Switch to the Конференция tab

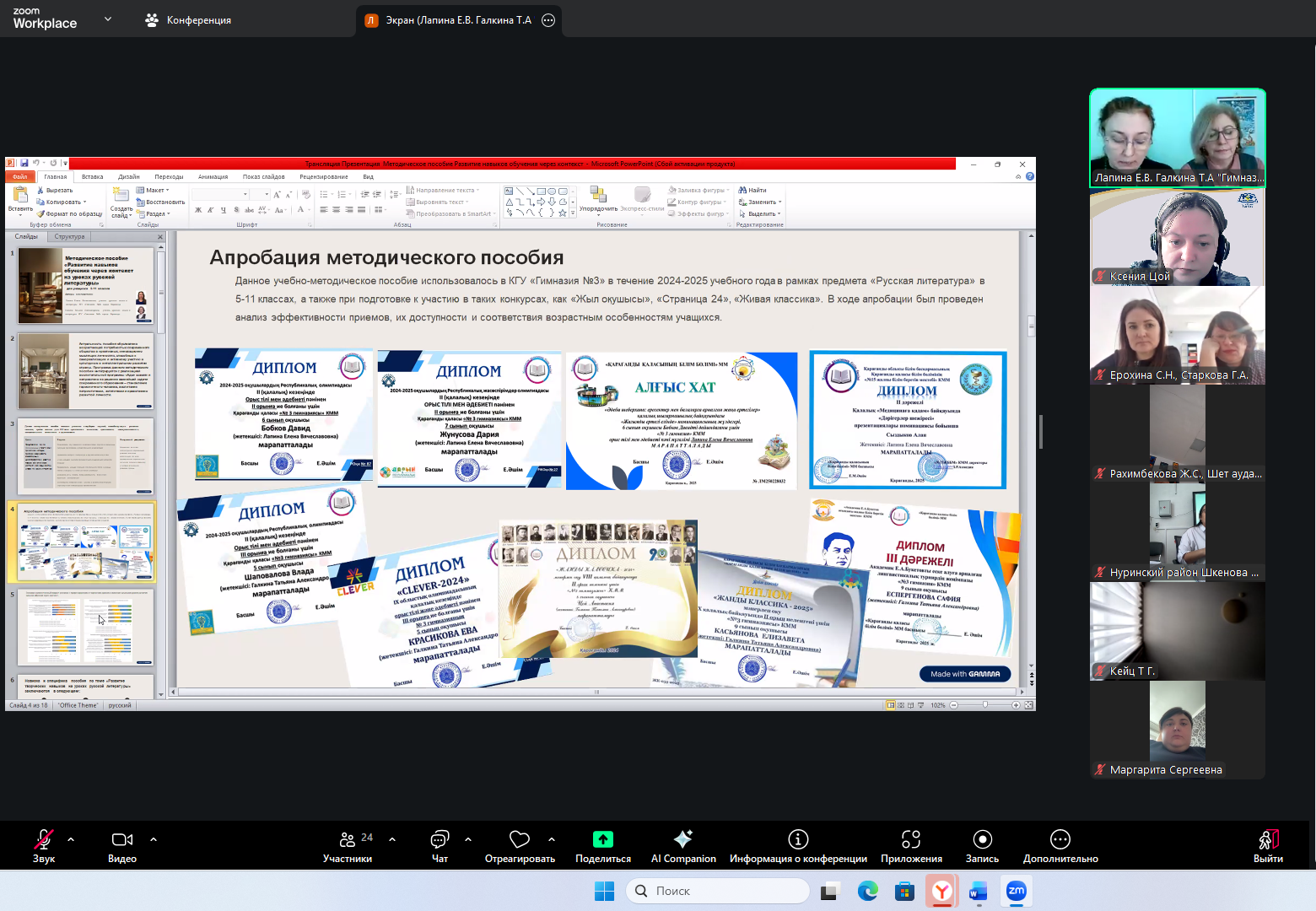(189, 20)
